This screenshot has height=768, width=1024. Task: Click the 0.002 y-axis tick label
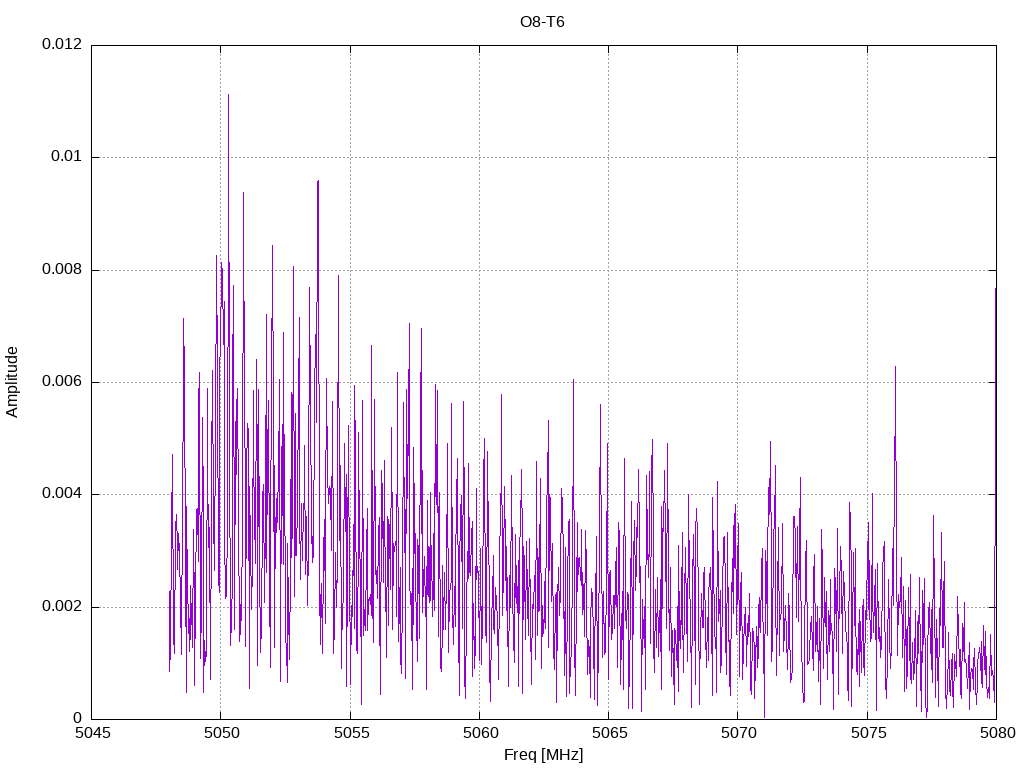62,607
